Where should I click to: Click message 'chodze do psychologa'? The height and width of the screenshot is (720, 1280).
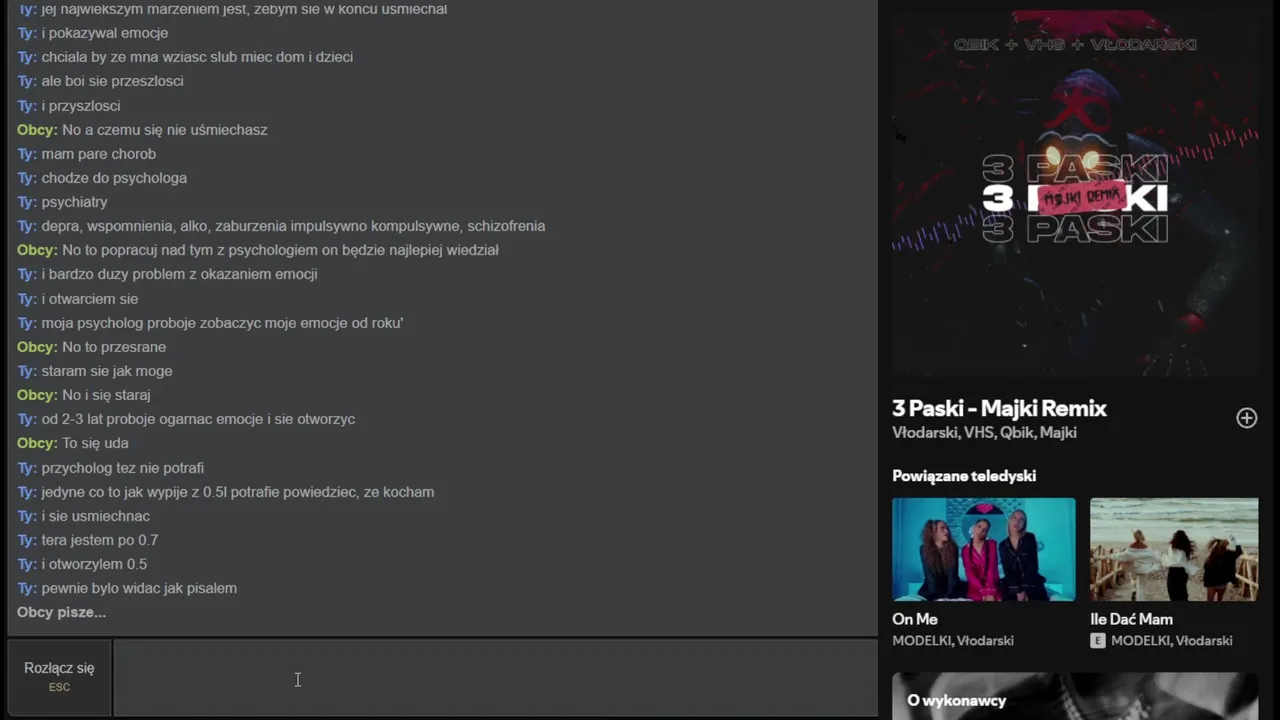pos(102,178)
